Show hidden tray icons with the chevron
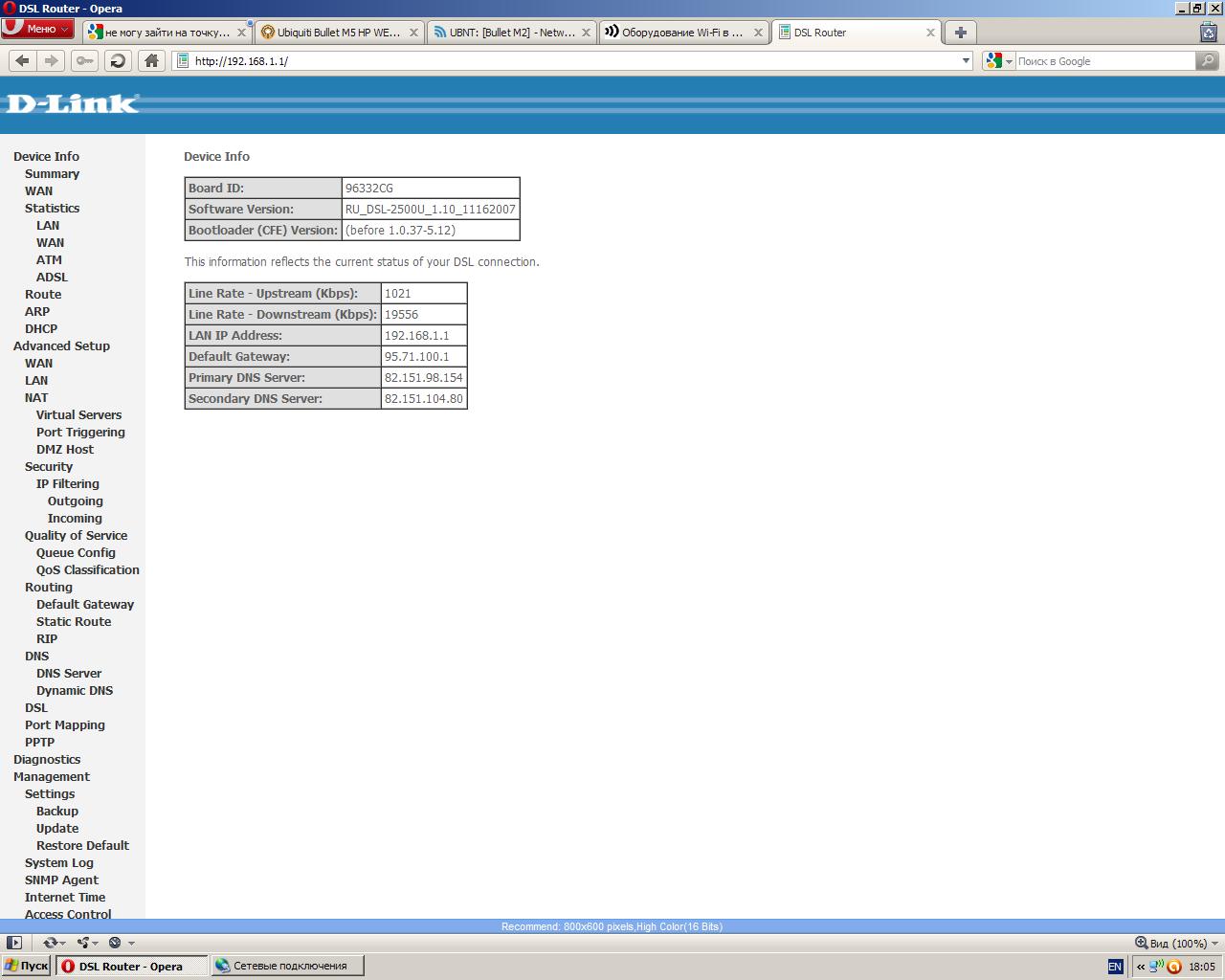 1141,967
